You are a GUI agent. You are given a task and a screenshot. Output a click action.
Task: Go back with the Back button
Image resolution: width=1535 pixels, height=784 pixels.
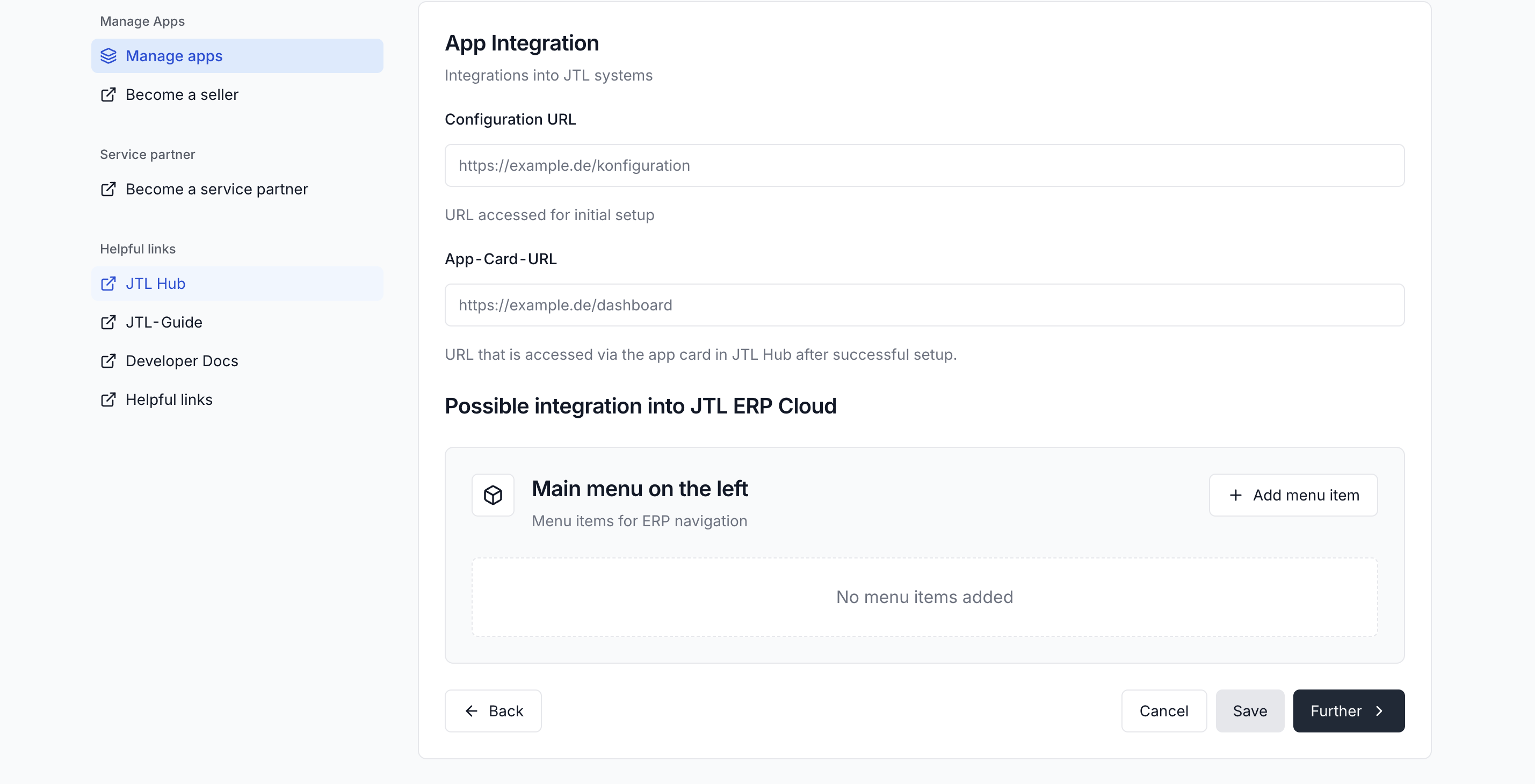pyautogui.click(x=493, y=711)
